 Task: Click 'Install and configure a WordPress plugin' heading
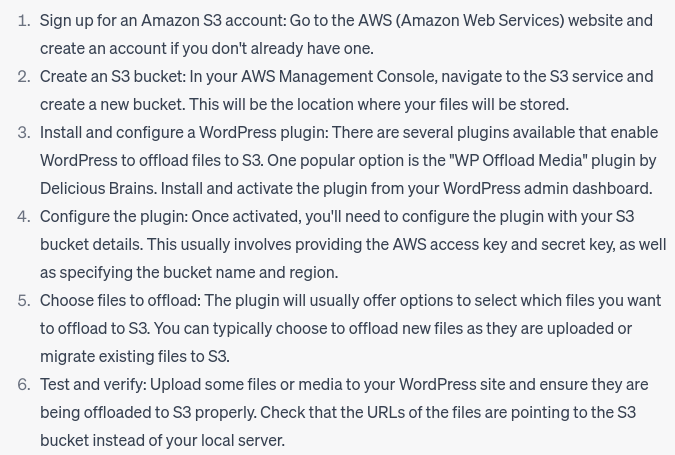click(183, 133)
